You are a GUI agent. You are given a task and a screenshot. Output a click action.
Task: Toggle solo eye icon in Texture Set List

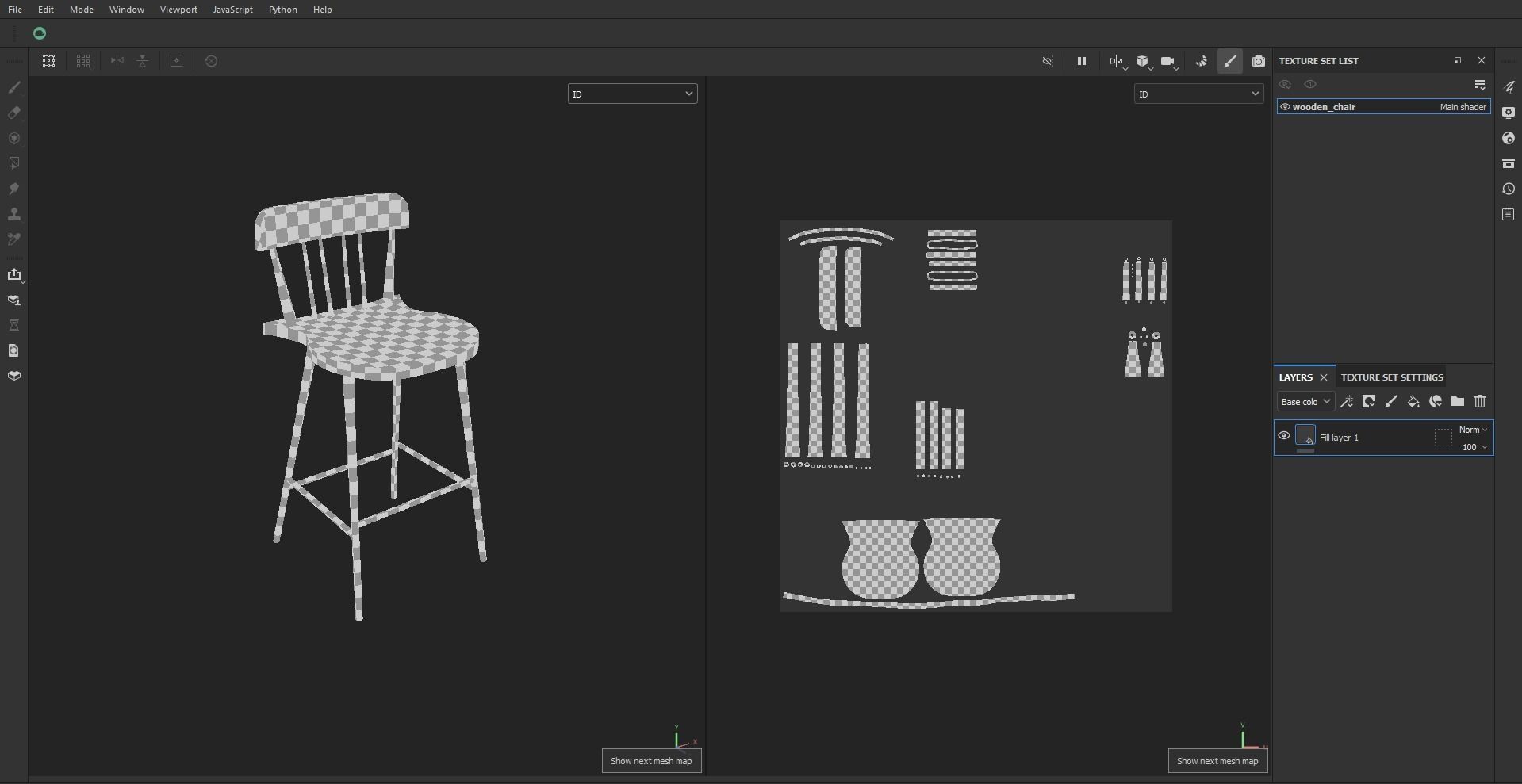point(1310,84)
